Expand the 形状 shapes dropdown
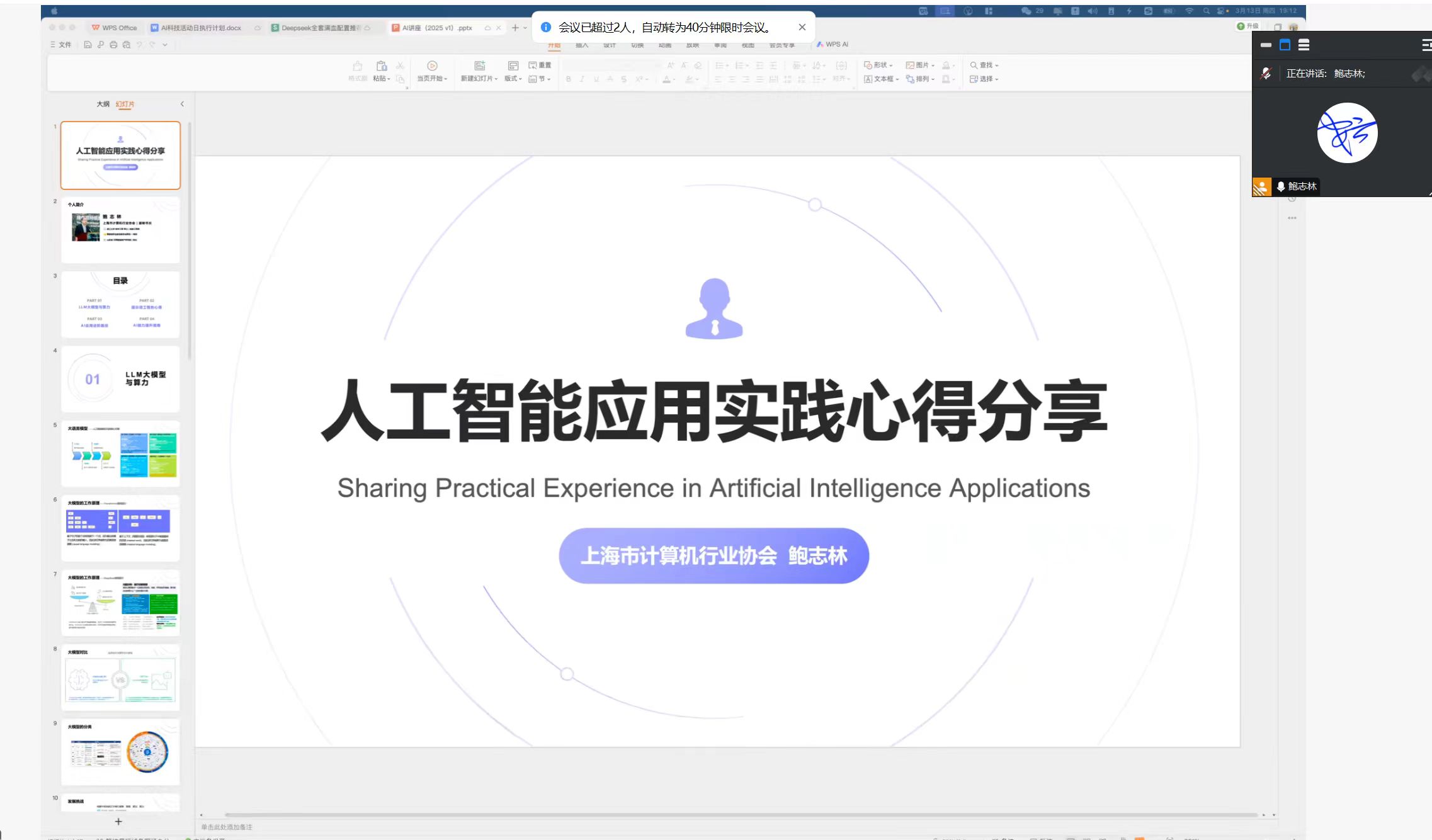Image resolution: width=1432 pixels, height=840 pixels. [879, 65]
